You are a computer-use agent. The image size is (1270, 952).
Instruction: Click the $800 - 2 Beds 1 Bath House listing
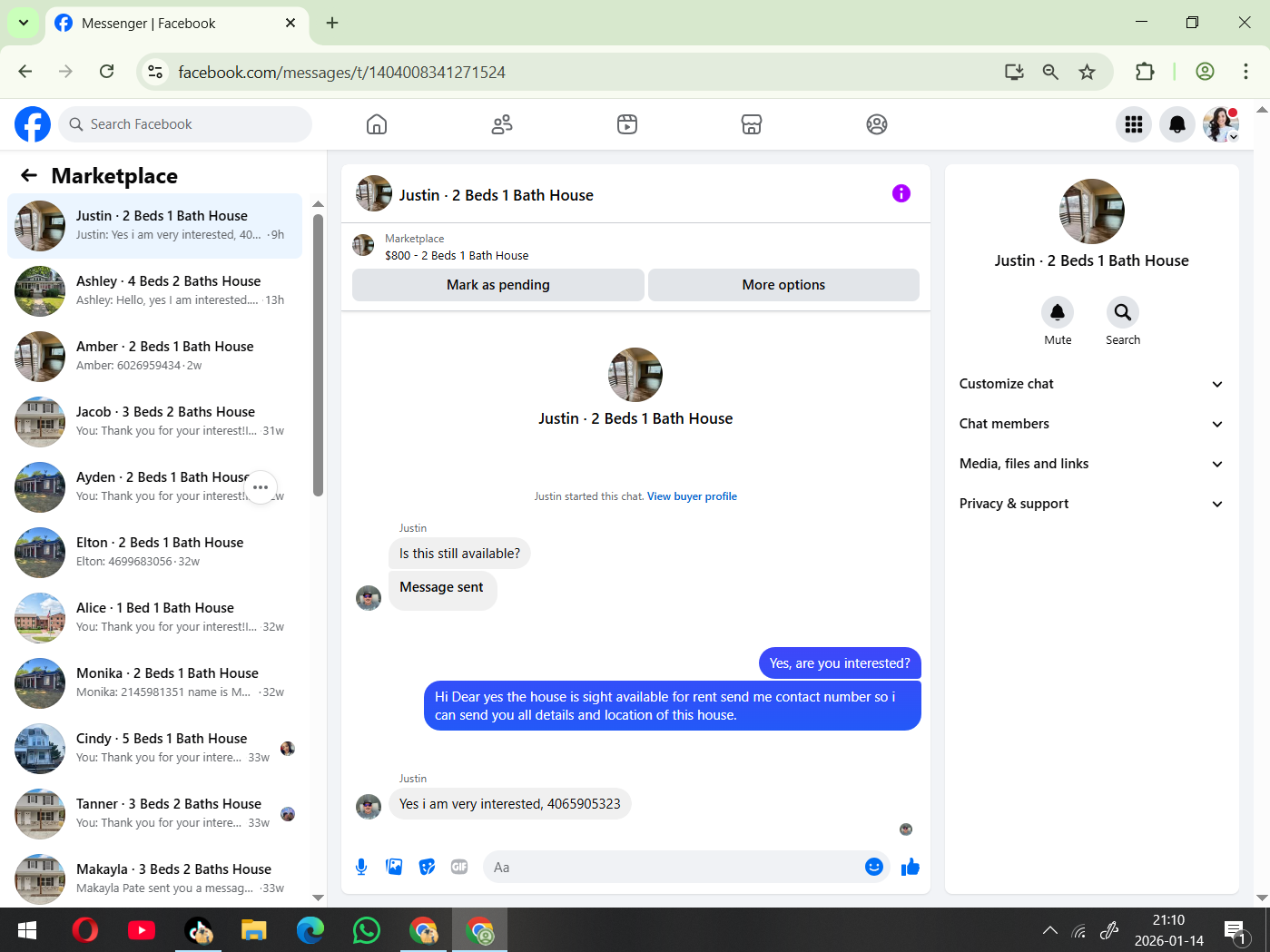click(x=457, y=256)
